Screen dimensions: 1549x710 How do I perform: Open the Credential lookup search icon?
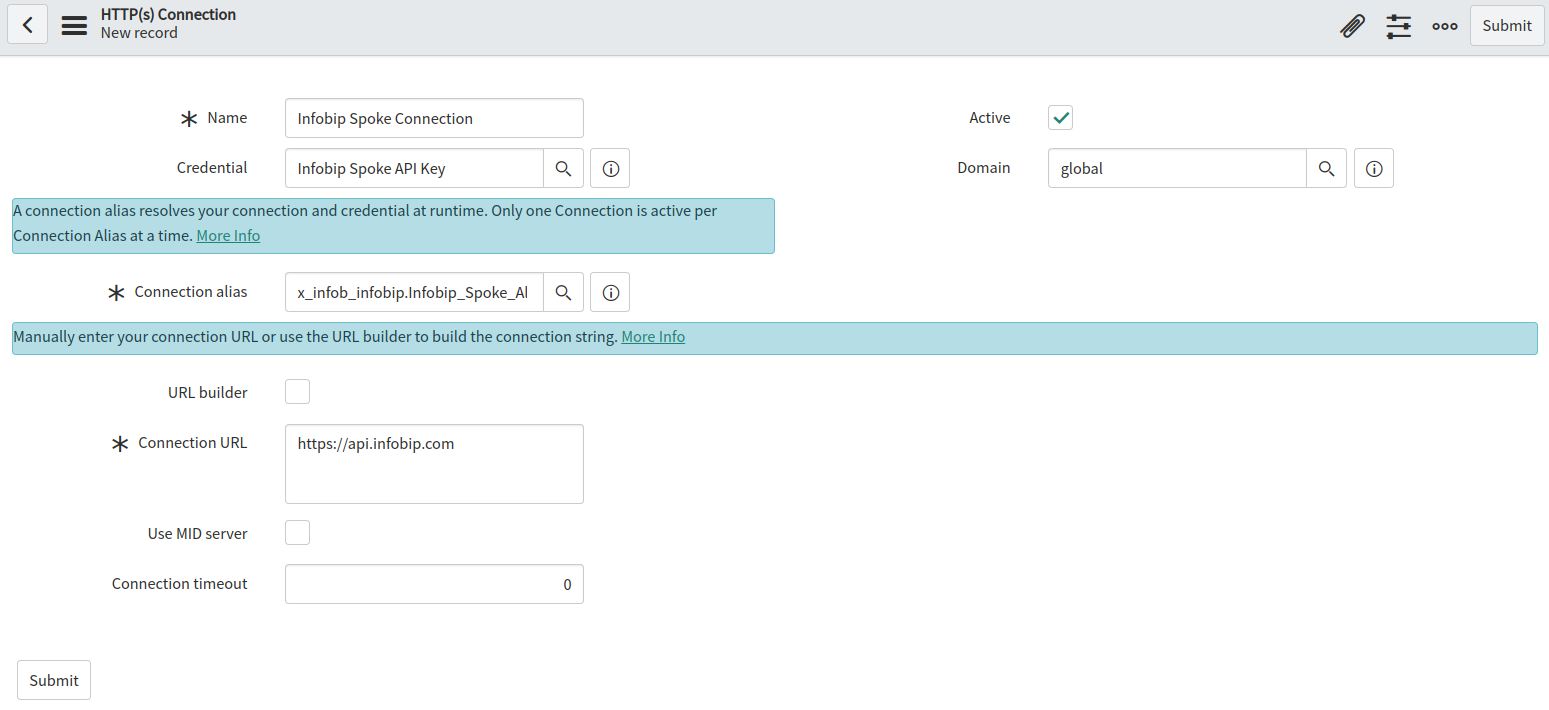pyautogui.click(x=563, y=169)
